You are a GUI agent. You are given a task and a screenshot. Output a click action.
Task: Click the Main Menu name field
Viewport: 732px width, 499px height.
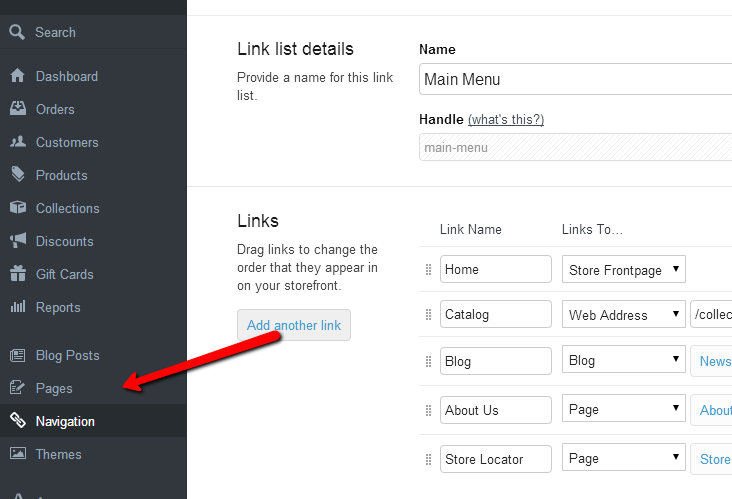[576, 79]
